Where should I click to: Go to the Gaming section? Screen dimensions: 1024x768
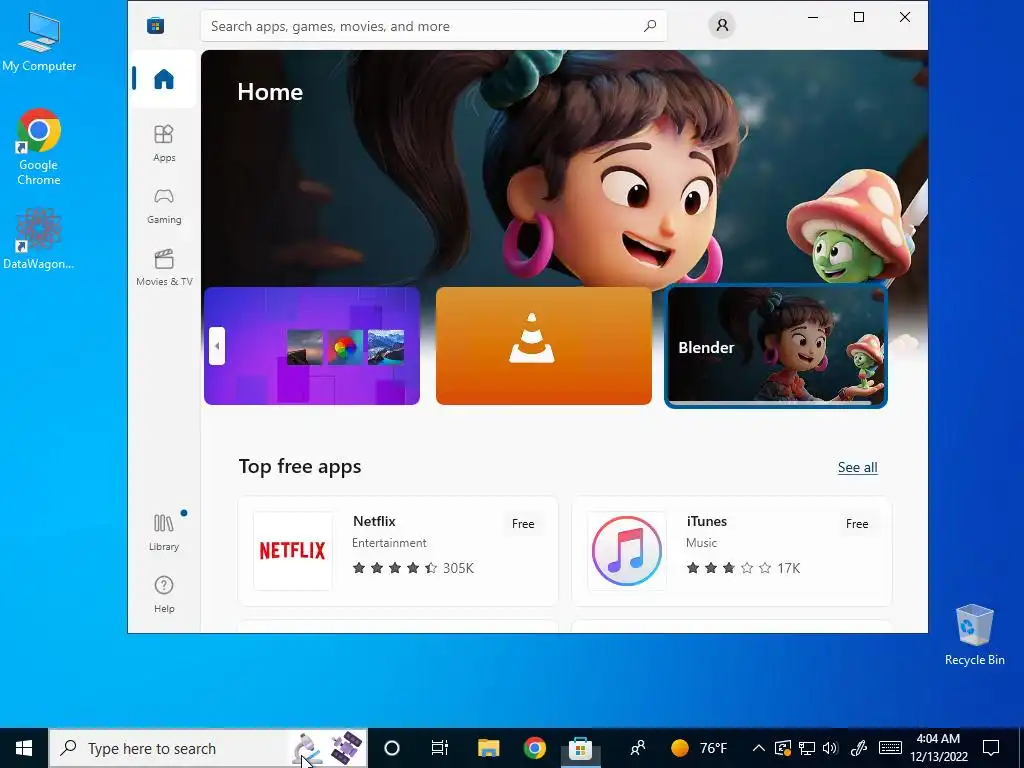[164, 206]
